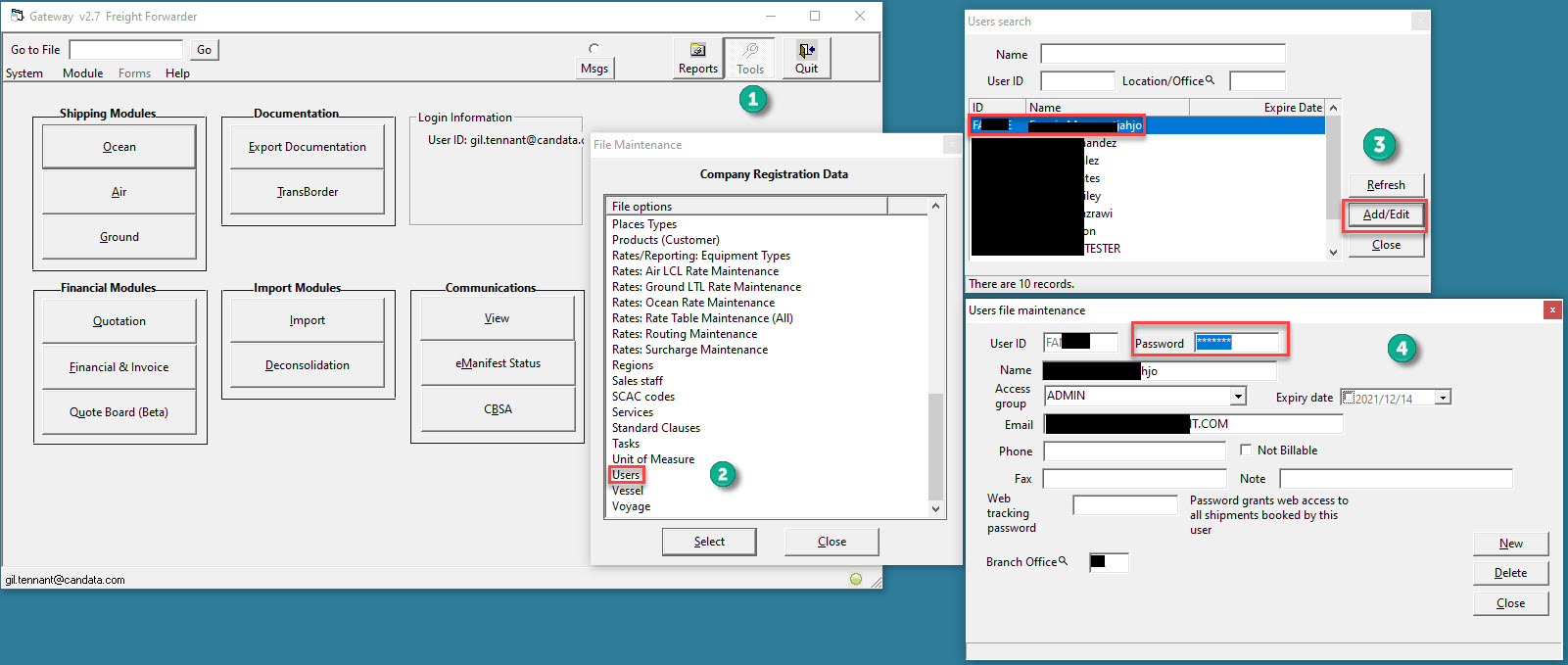Click the Web tracking password field

1124,505
